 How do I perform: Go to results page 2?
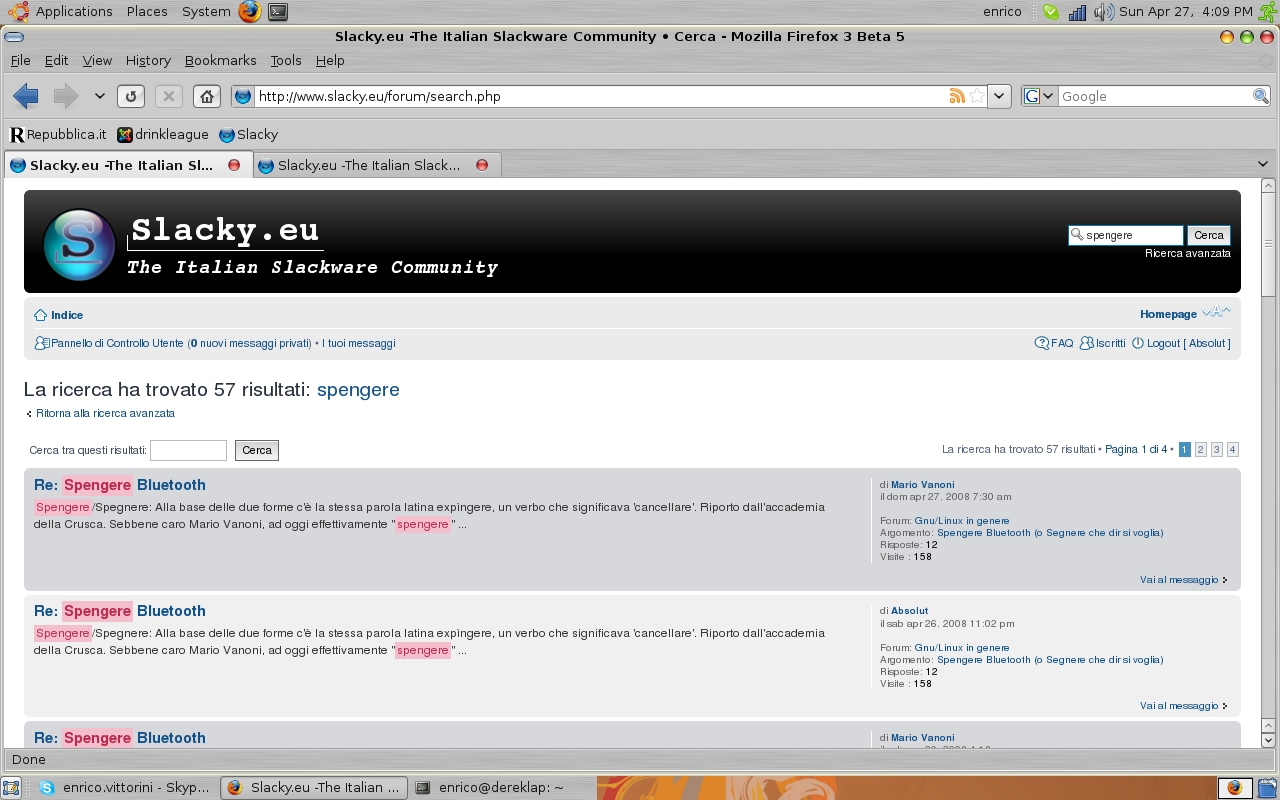point(1201,450)
